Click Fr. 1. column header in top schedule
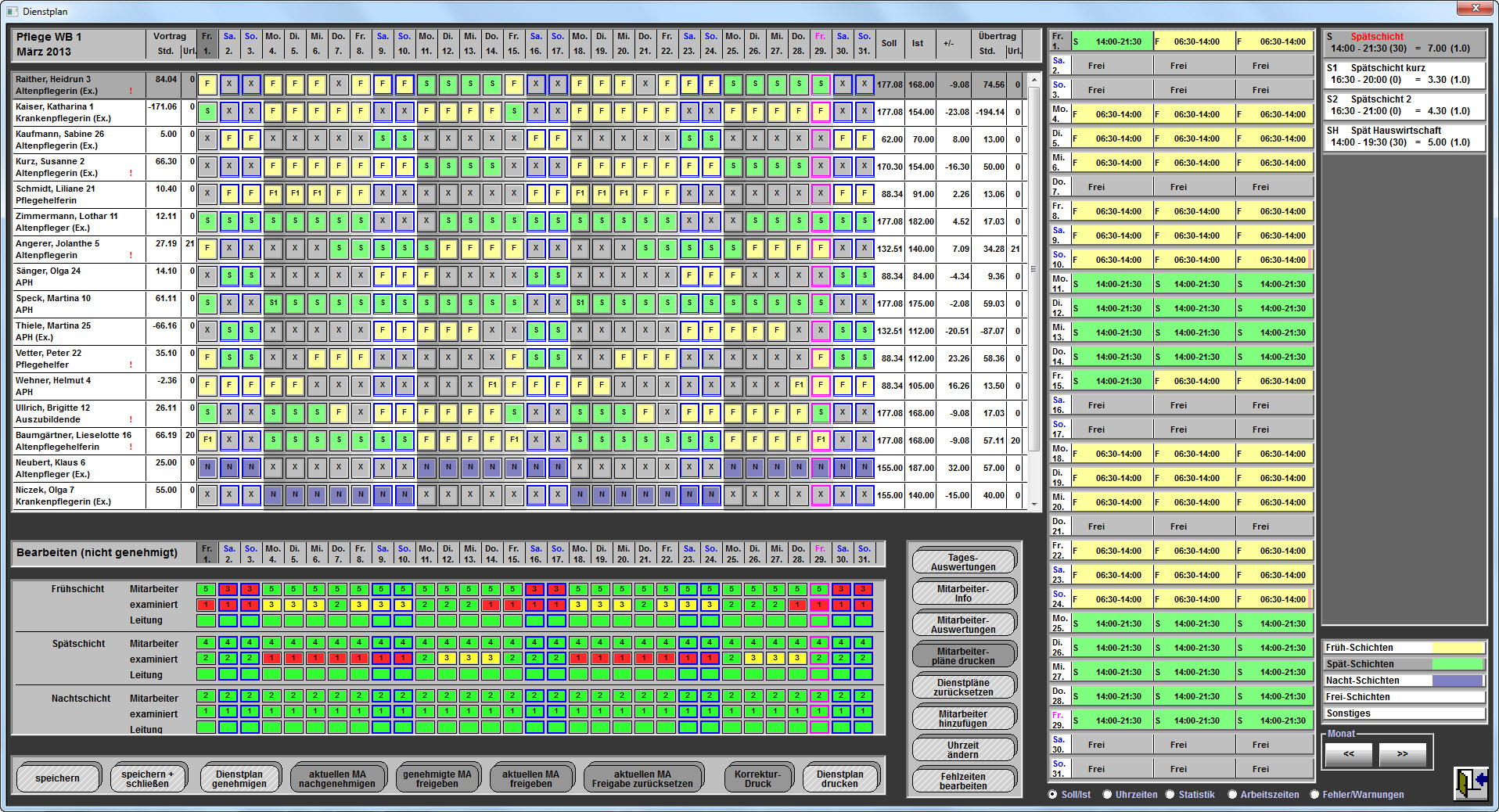This screenshot has height=812, width=1499. (207, 44)
